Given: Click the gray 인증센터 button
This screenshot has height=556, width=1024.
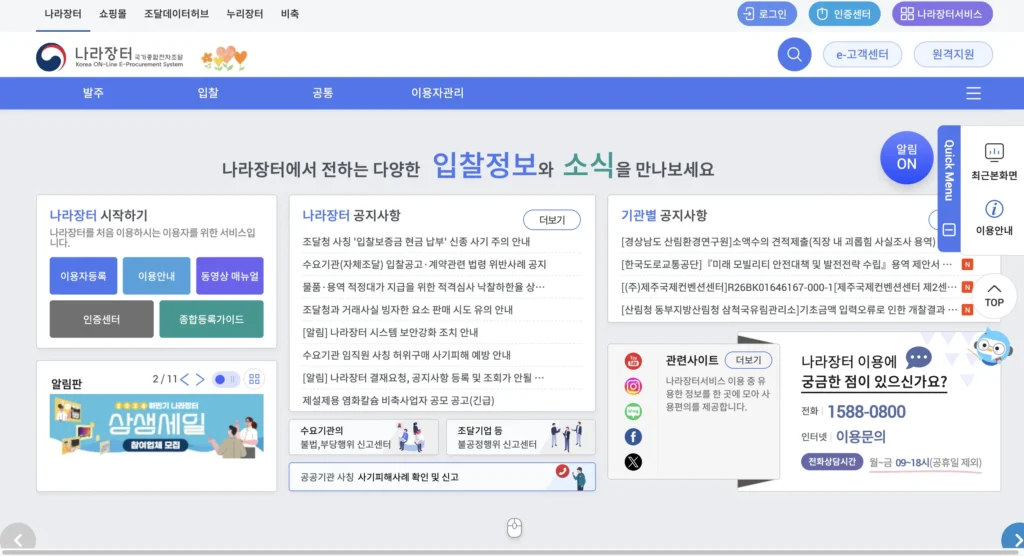Looking at the screenshot, I should 101,319.
